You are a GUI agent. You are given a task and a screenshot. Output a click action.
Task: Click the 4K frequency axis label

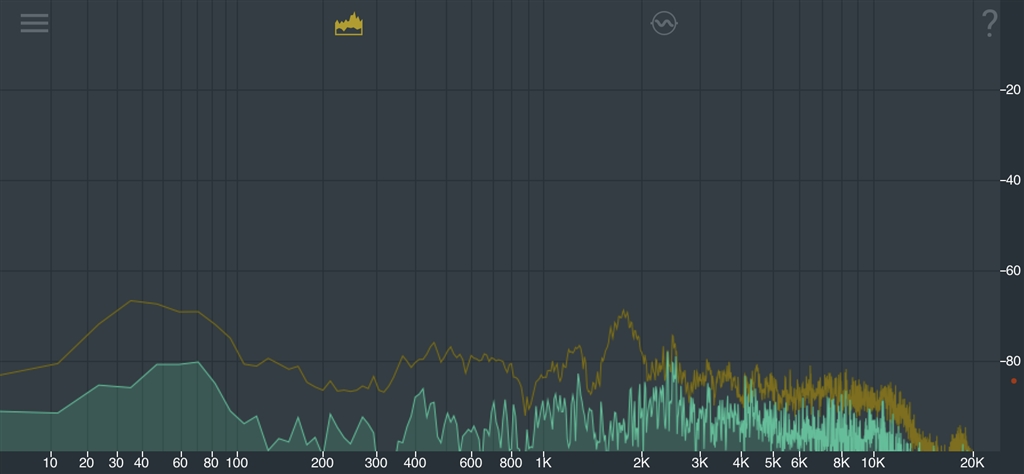741,463
